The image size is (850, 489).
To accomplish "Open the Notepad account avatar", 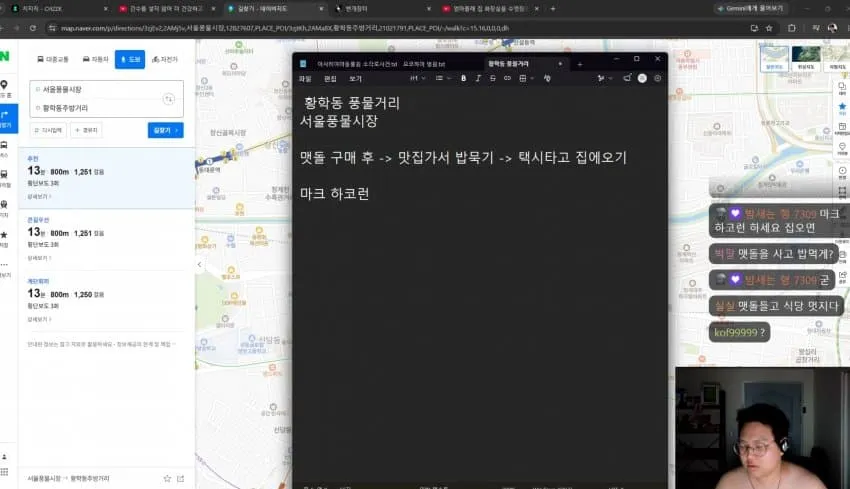I will (x=642, y=78).
